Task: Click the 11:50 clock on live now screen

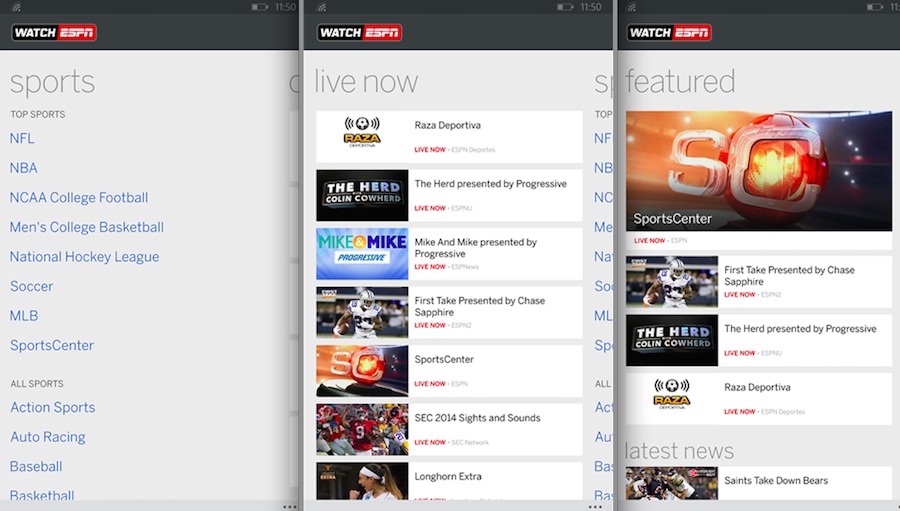Action: point(591,7)
